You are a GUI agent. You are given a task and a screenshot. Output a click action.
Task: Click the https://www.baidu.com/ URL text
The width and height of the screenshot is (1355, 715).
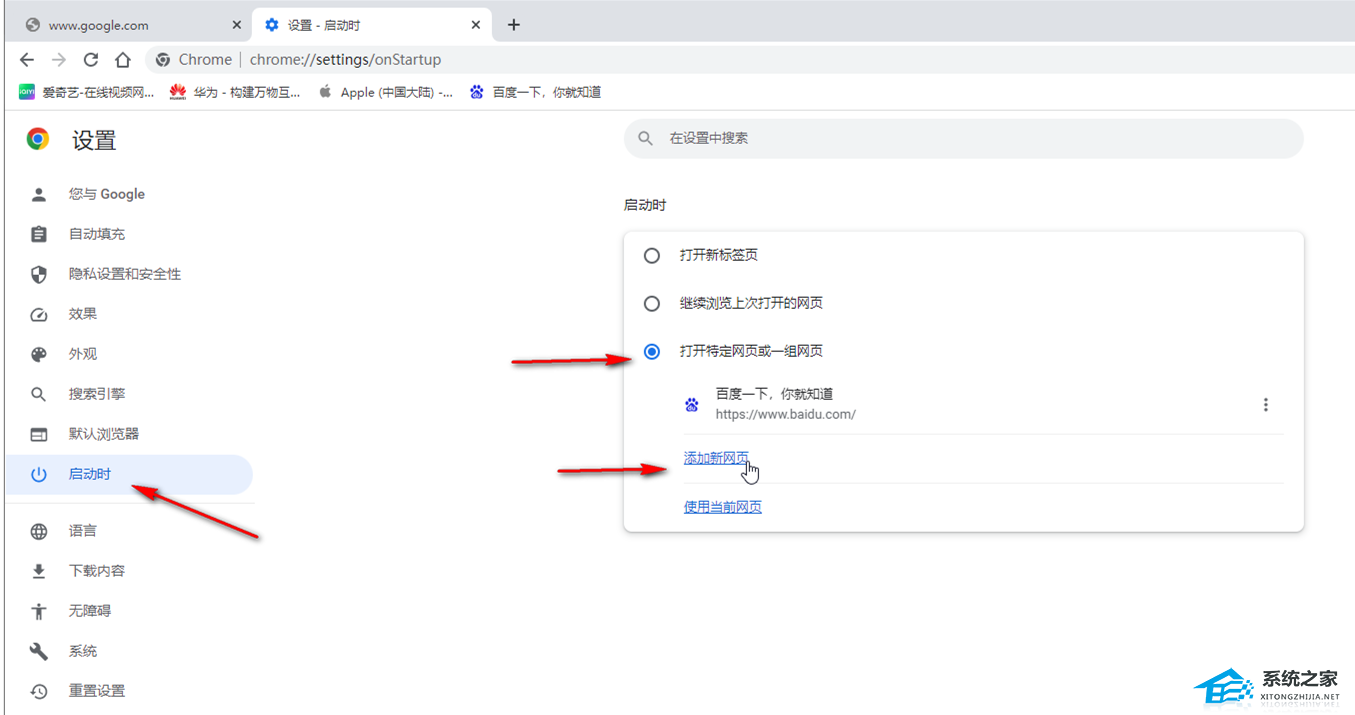click(786, 414)
